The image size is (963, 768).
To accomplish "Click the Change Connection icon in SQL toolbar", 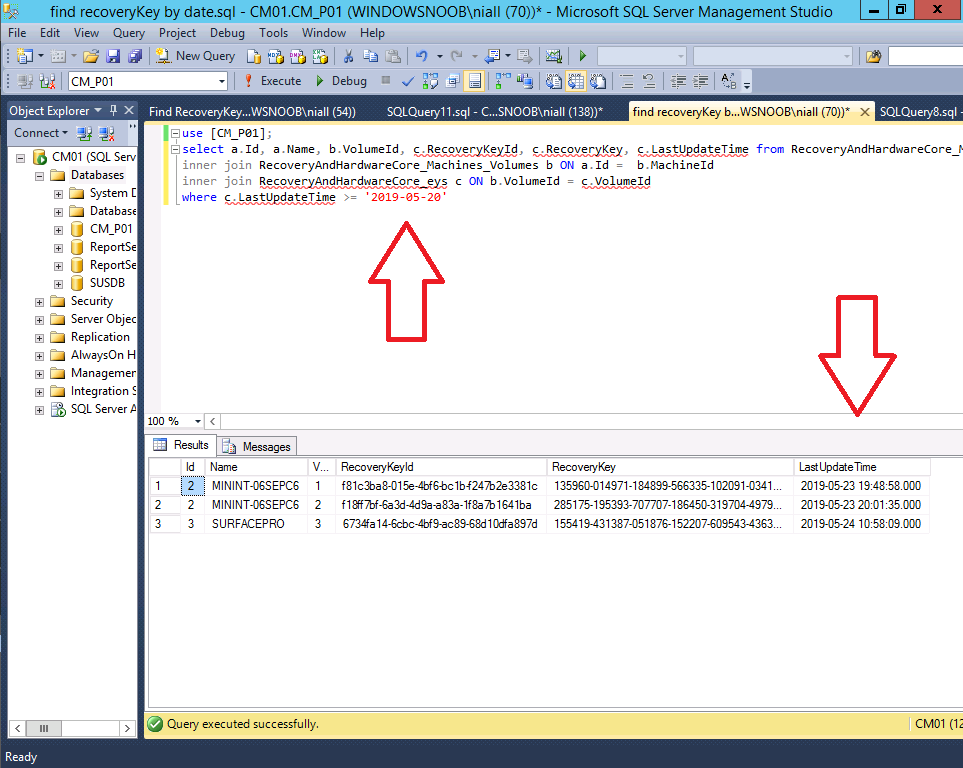I will pos(47,81).
